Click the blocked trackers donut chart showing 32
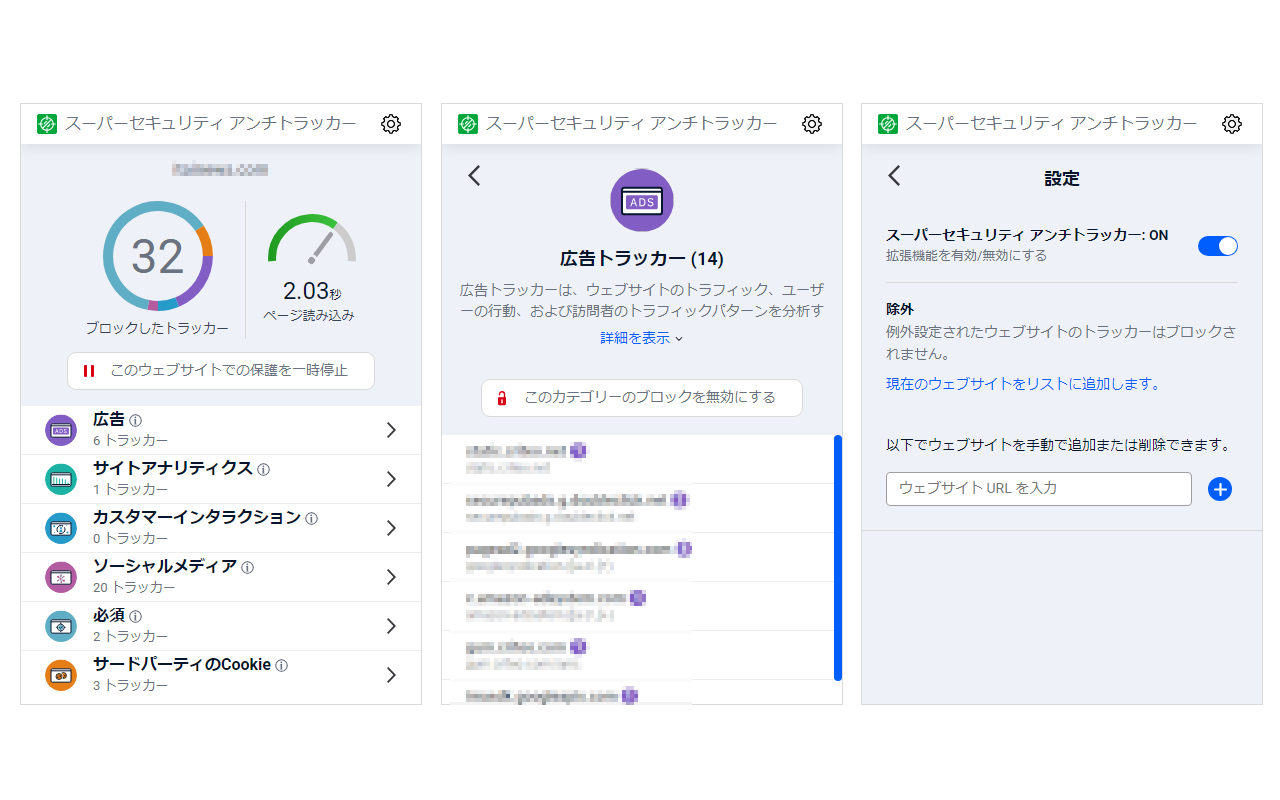The width and height of the screenshot is (1280, 800). [x=157, y=256]
